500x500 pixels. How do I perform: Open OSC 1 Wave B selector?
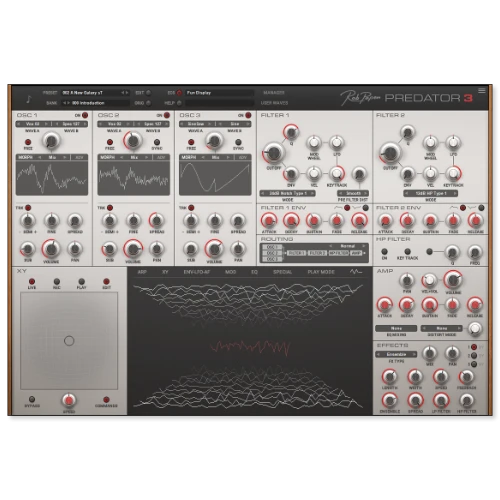(x=71, y=124)
